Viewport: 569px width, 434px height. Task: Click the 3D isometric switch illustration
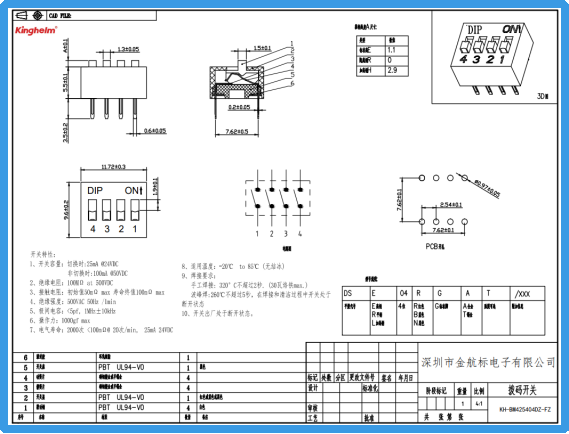coord(492,59)
